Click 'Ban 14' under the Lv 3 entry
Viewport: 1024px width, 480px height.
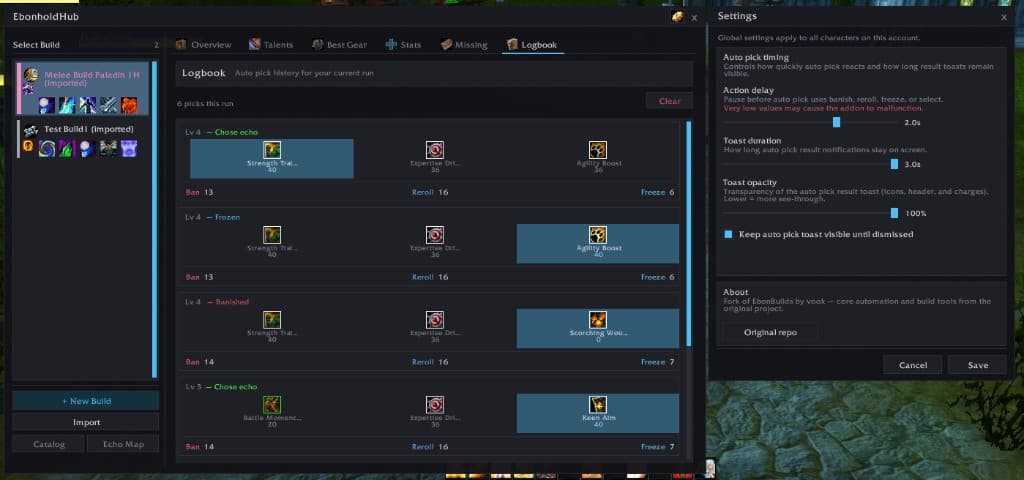click(x=199, y=447)
